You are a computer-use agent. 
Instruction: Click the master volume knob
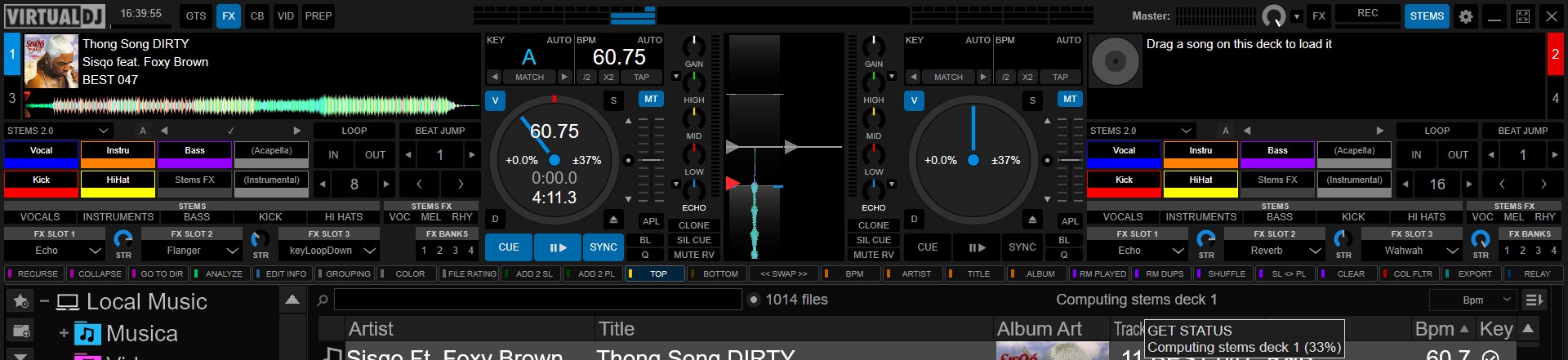click(1273, 16)
